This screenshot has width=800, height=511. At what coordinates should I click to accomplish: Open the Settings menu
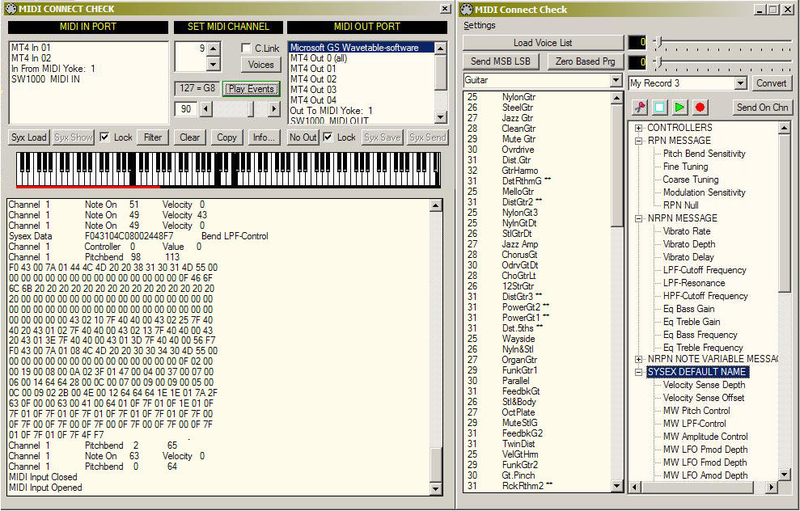479,25
